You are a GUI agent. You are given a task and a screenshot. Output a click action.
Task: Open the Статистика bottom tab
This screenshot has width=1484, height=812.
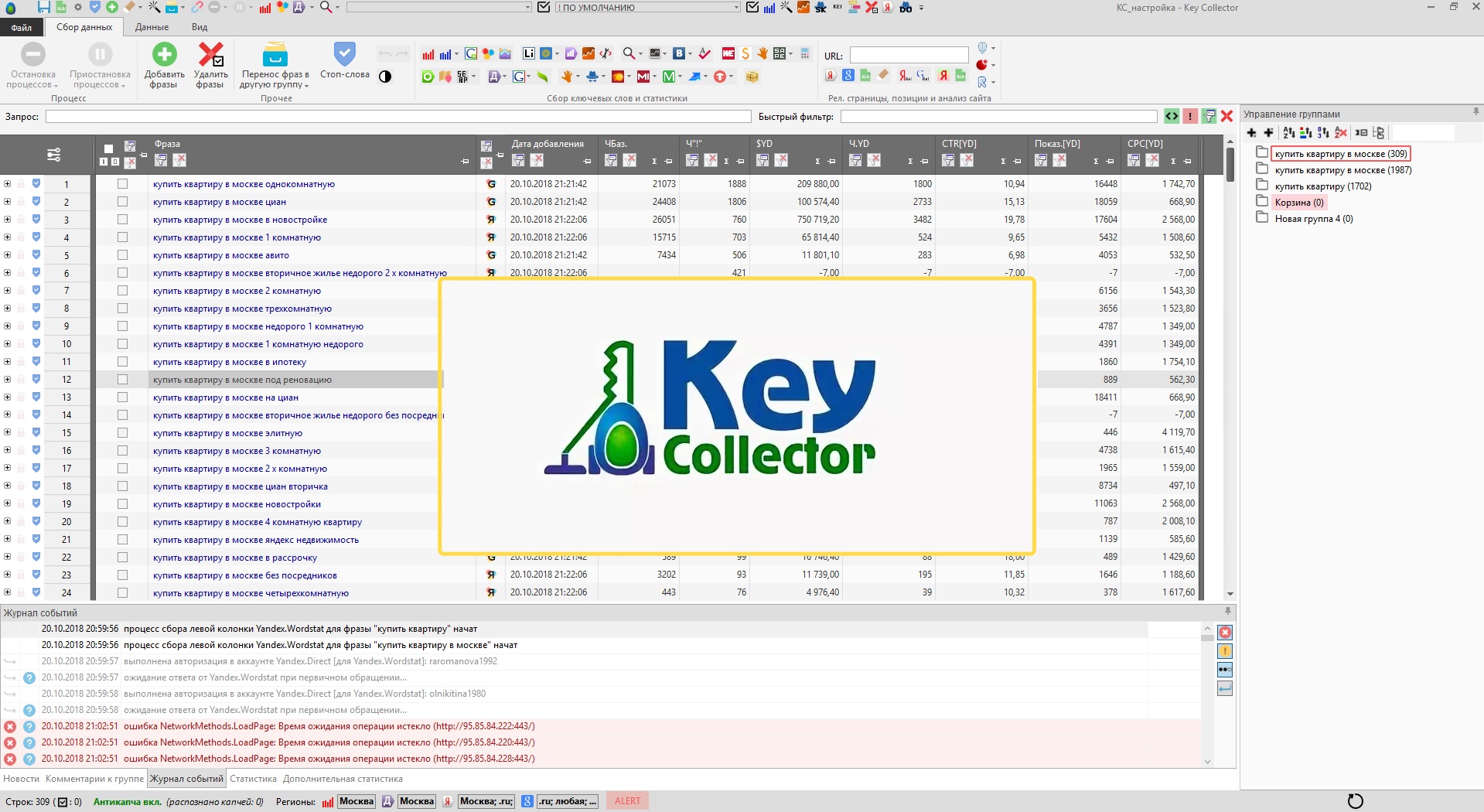tap(253, 779)
